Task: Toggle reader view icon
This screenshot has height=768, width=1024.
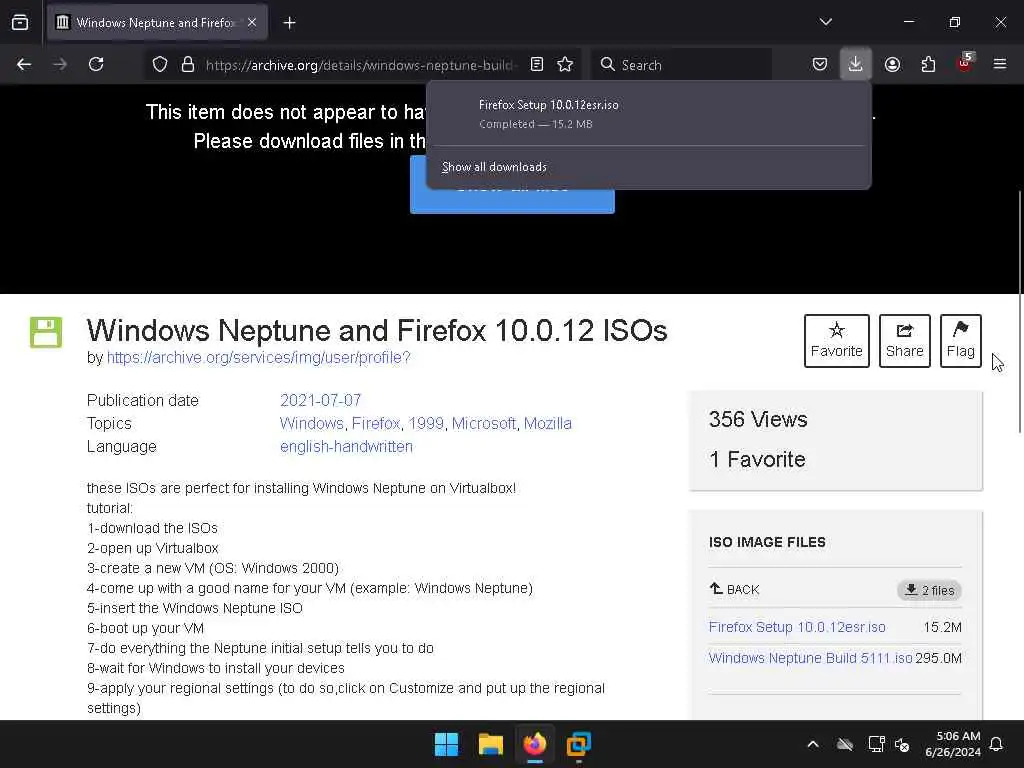Action: click(x=537, y=64)
